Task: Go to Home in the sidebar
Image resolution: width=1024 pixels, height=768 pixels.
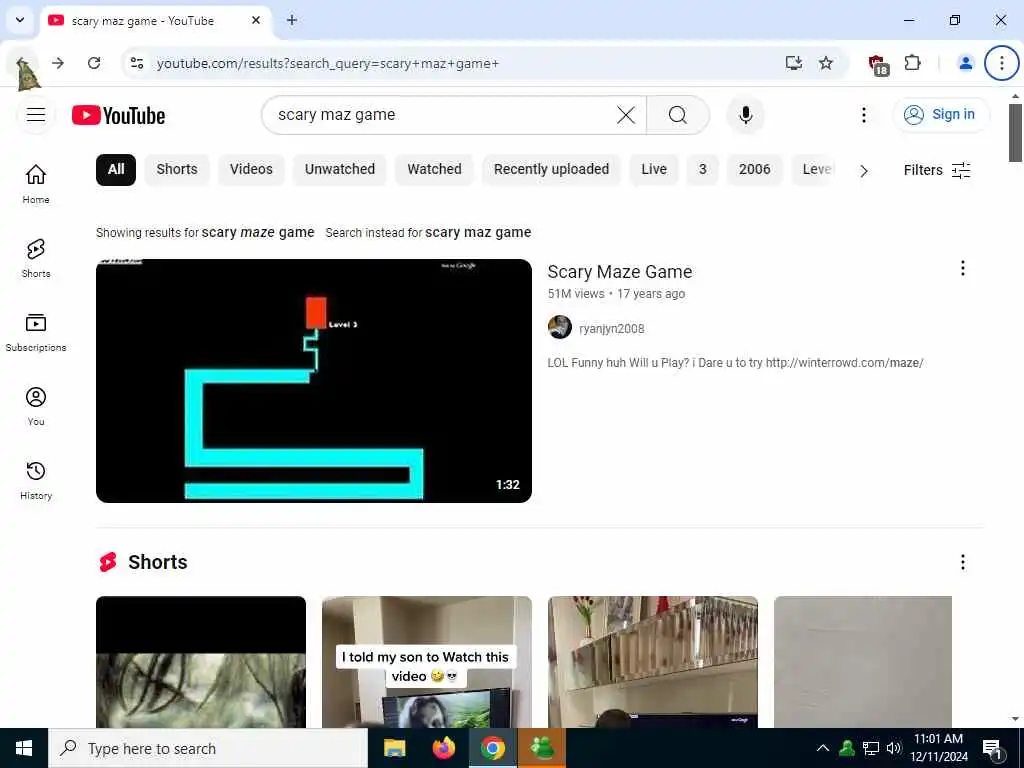Action: coord(36,184)
